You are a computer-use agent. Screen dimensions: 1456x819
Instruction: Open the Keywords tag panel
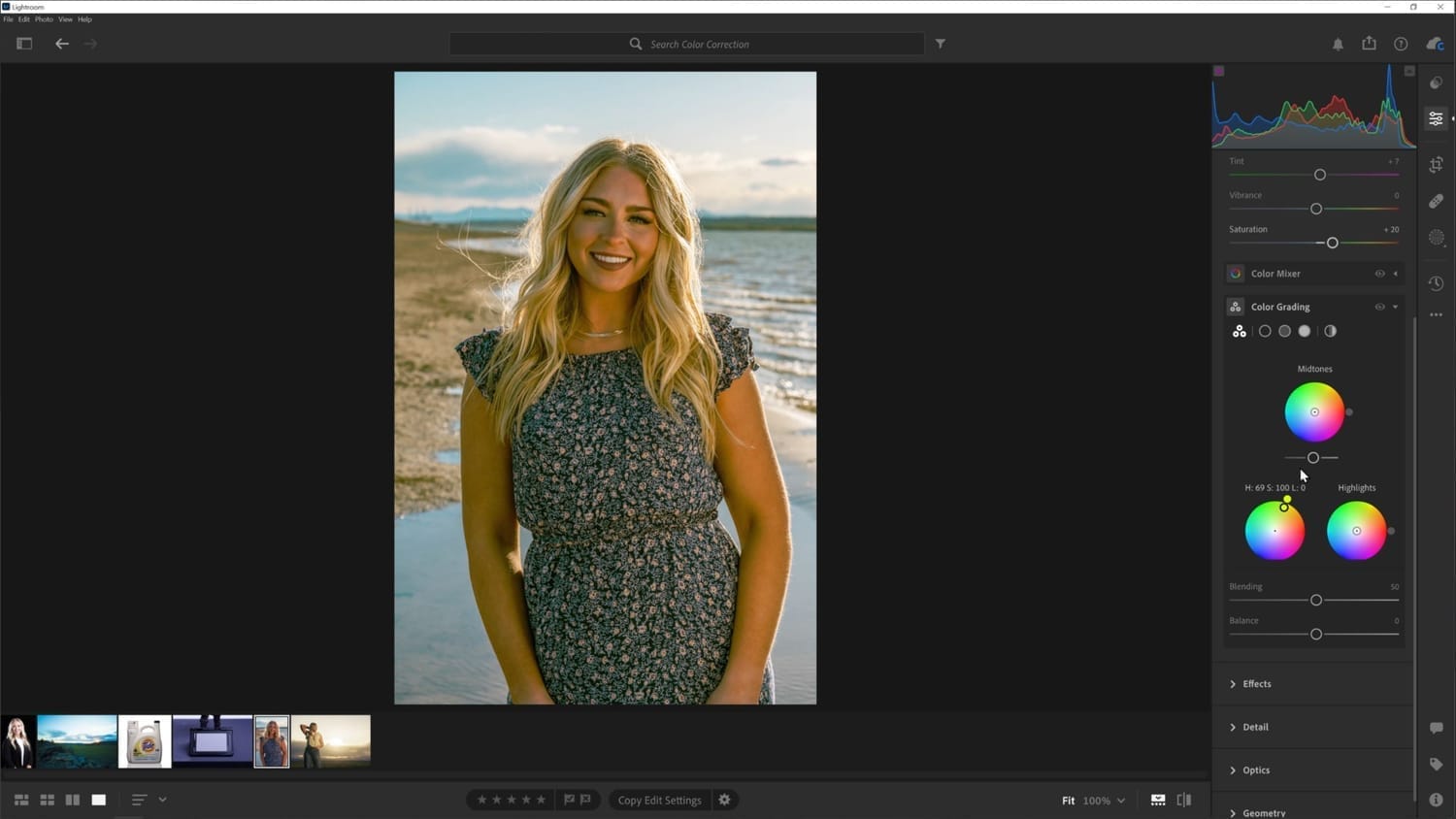[x=1436, y=765]
